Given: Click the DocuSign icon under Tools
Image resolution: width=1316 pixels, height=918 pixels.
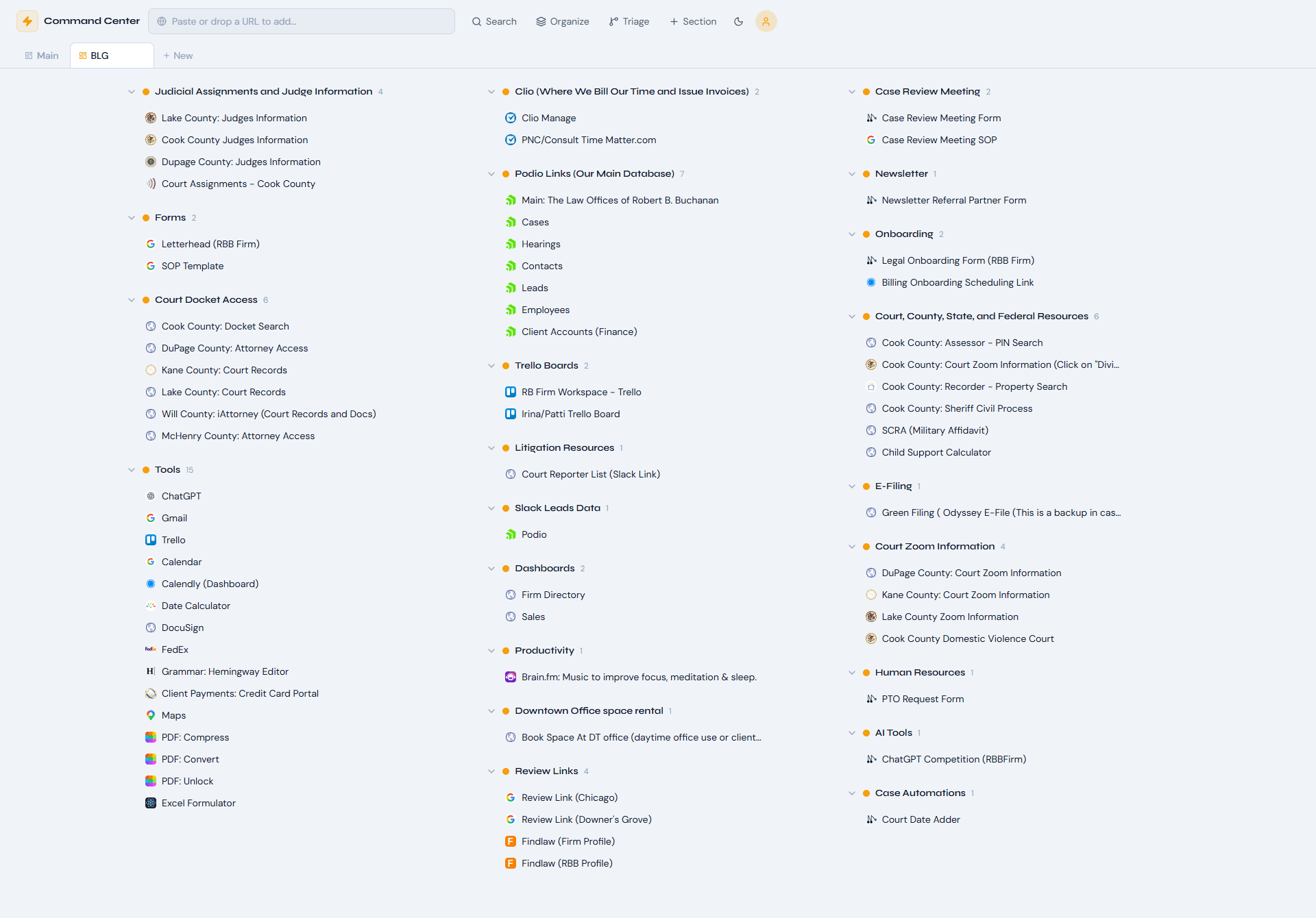Looking at the screenshot, I should coord(151,627).
